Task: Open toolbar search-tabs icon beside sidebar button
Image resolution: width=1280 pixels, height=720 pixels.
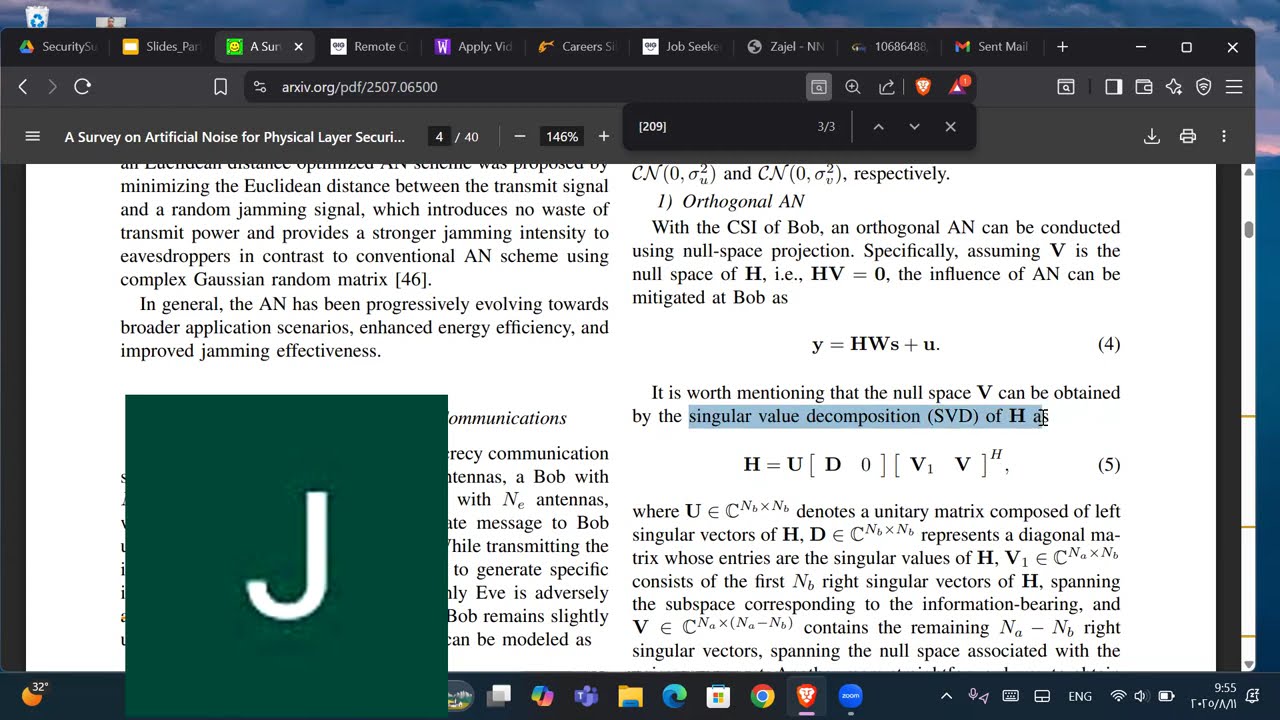Action: click(1066, 87)
